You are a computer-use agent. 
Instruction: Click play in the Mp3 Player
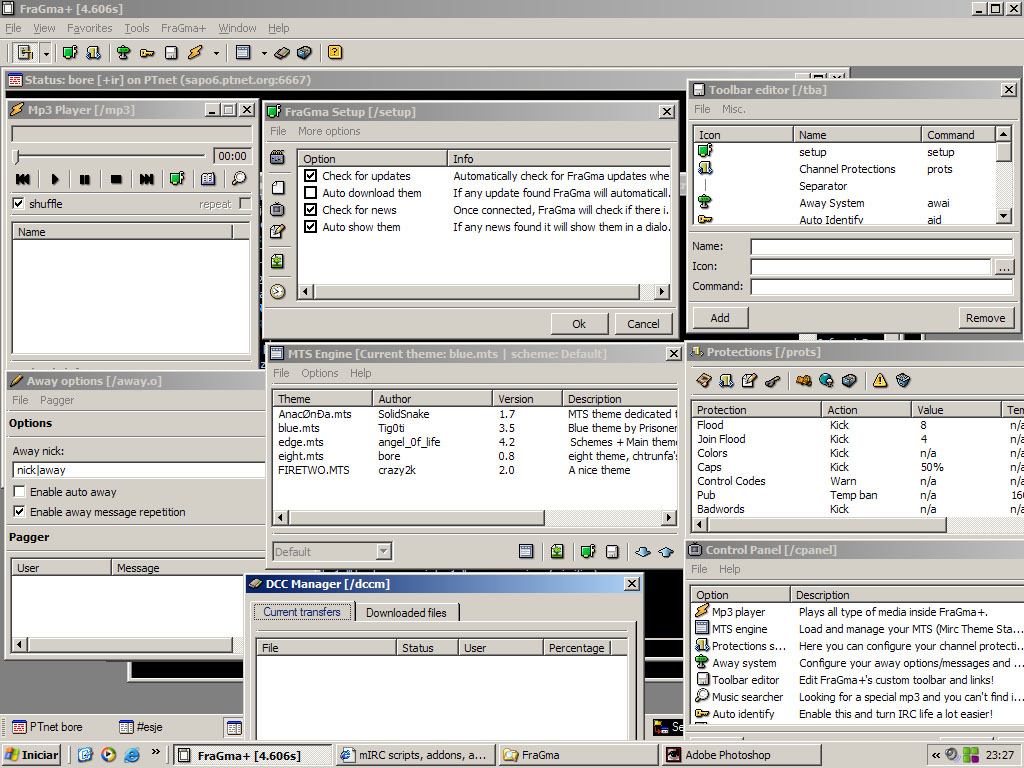click(55, 179)
